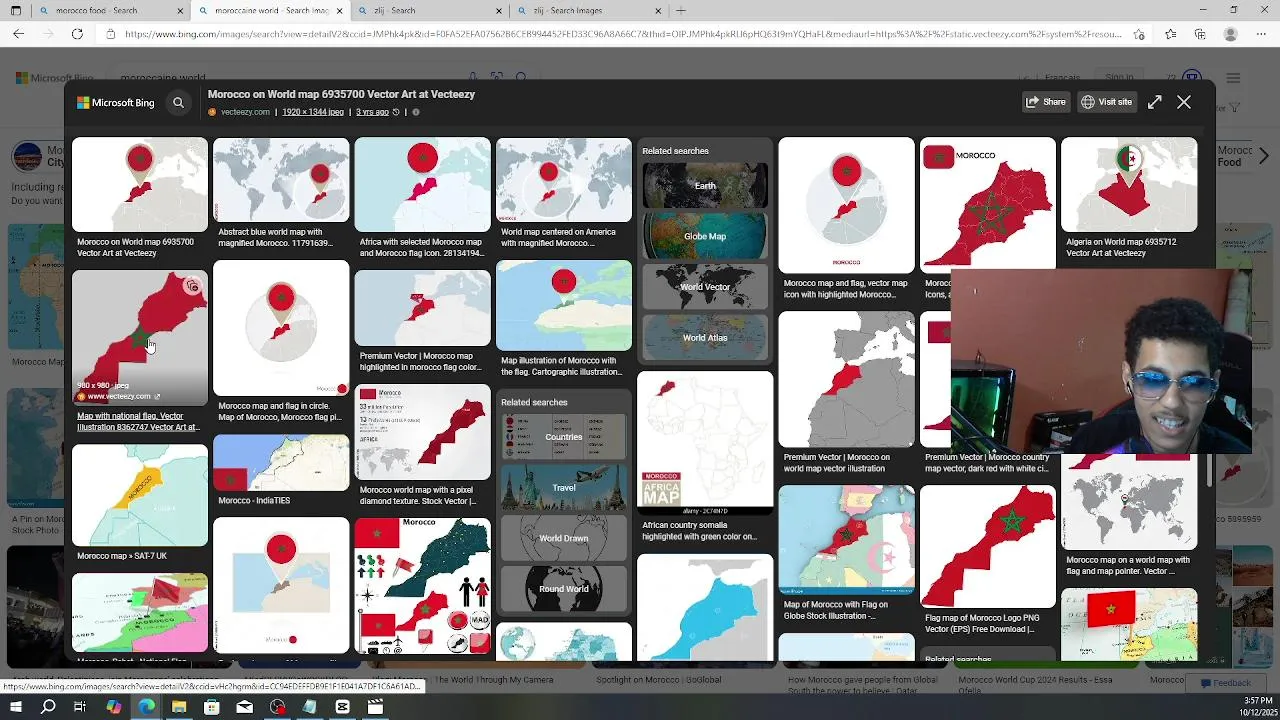Open the browser settings ellipsis menu
This screenshot has height=720, width=1280.
click(1260, 34)
